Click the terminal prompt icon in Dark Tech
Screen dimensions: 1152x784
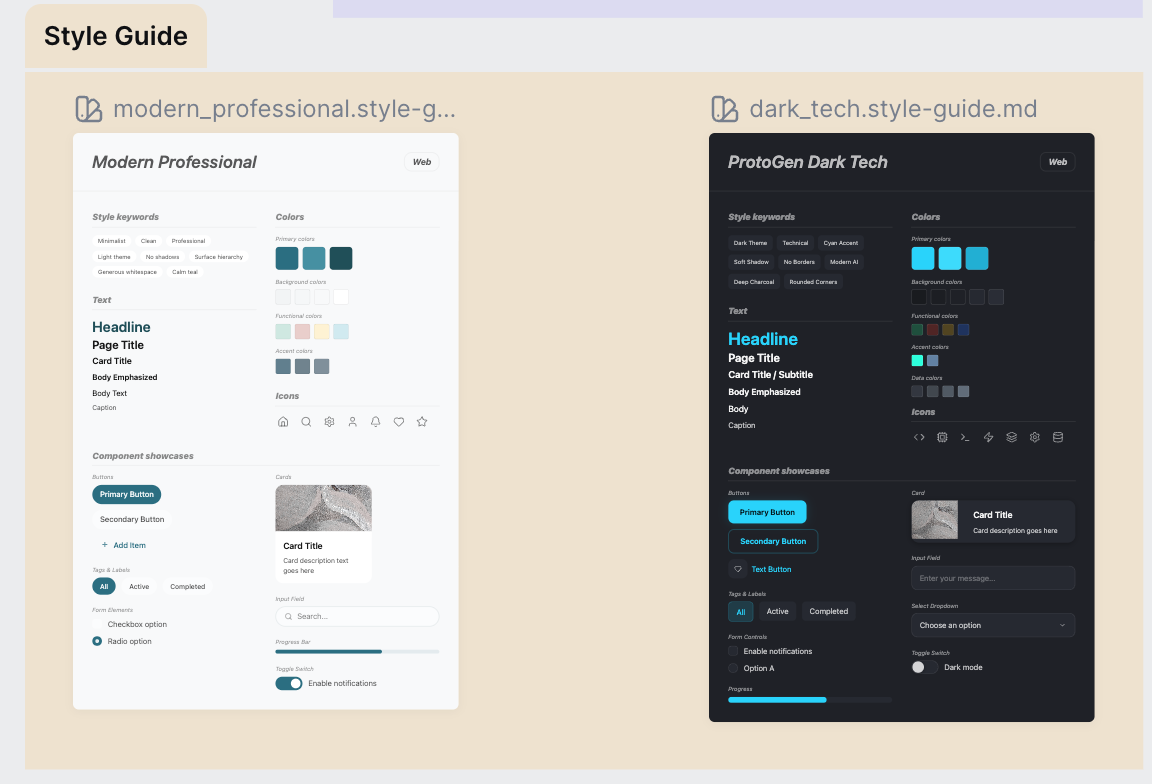[965, 437]
